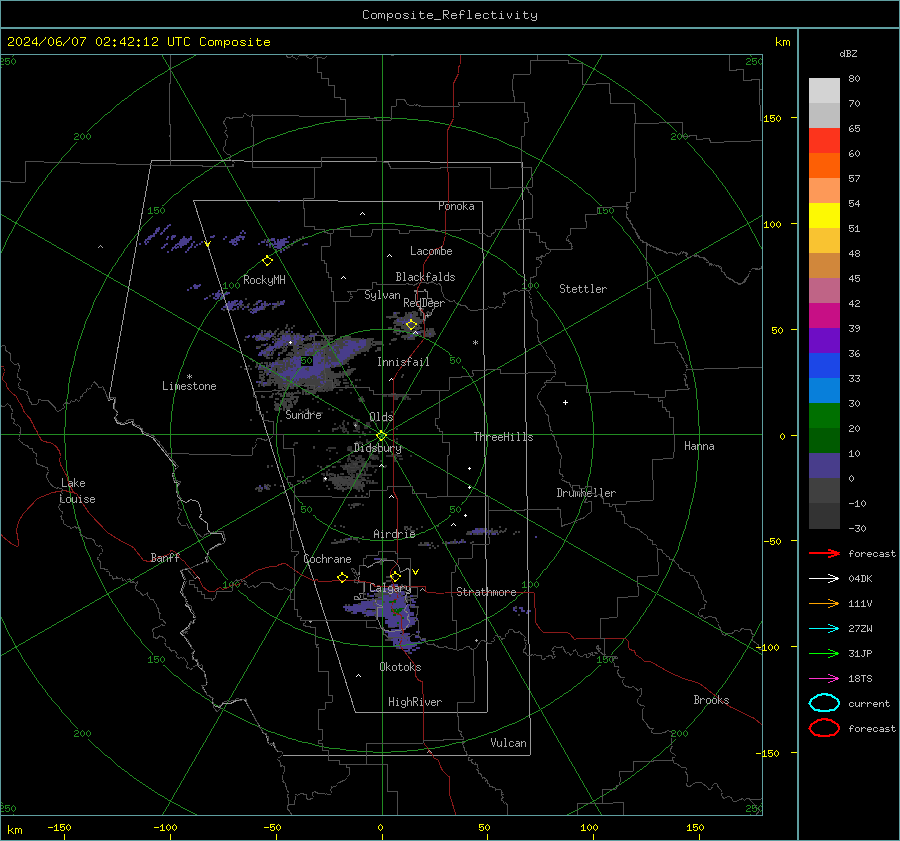Click the magenta 18TS arrow icon

(824, 679)
